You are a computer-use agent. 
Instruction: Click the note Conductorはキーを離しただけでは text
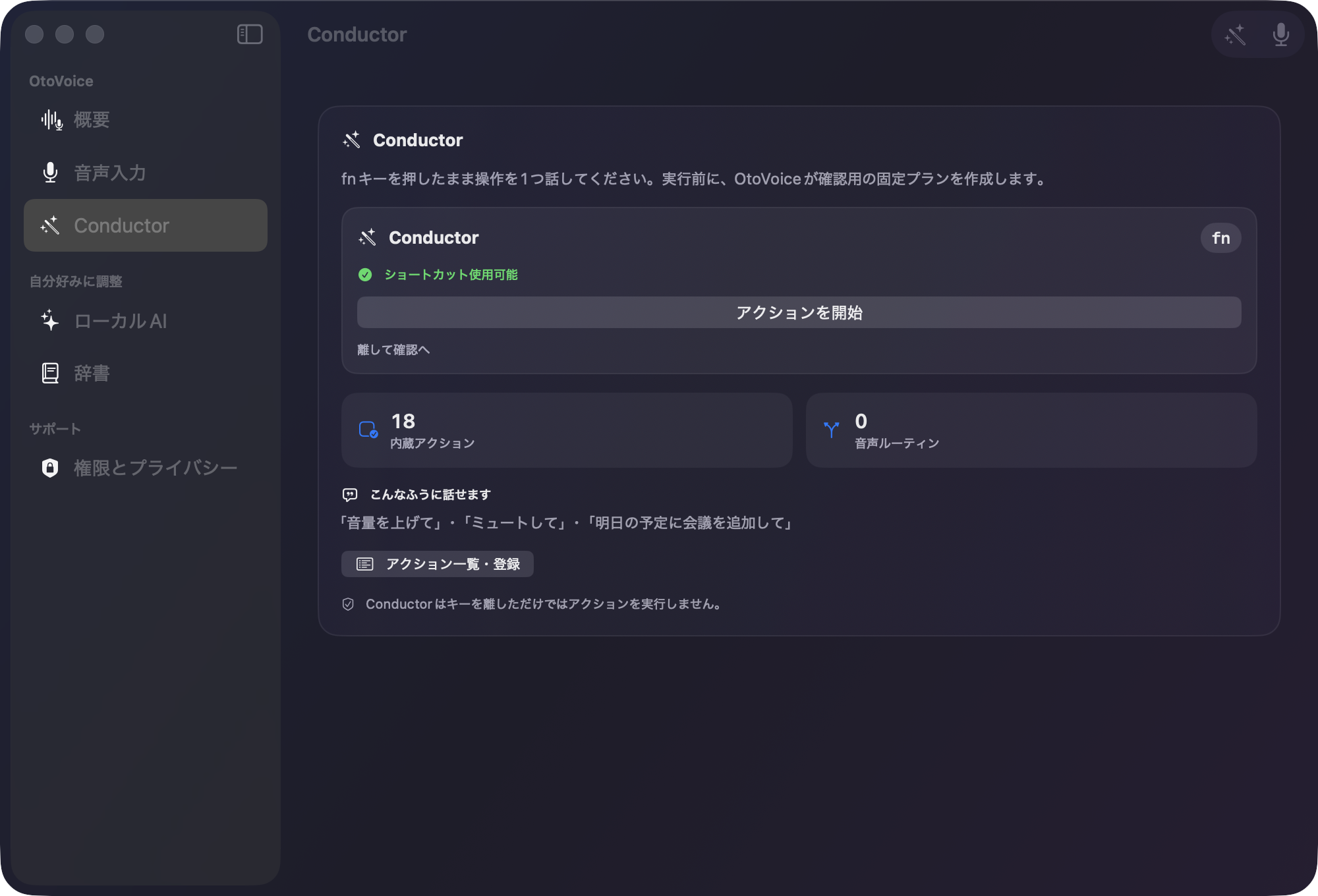[x=543, y=604]
